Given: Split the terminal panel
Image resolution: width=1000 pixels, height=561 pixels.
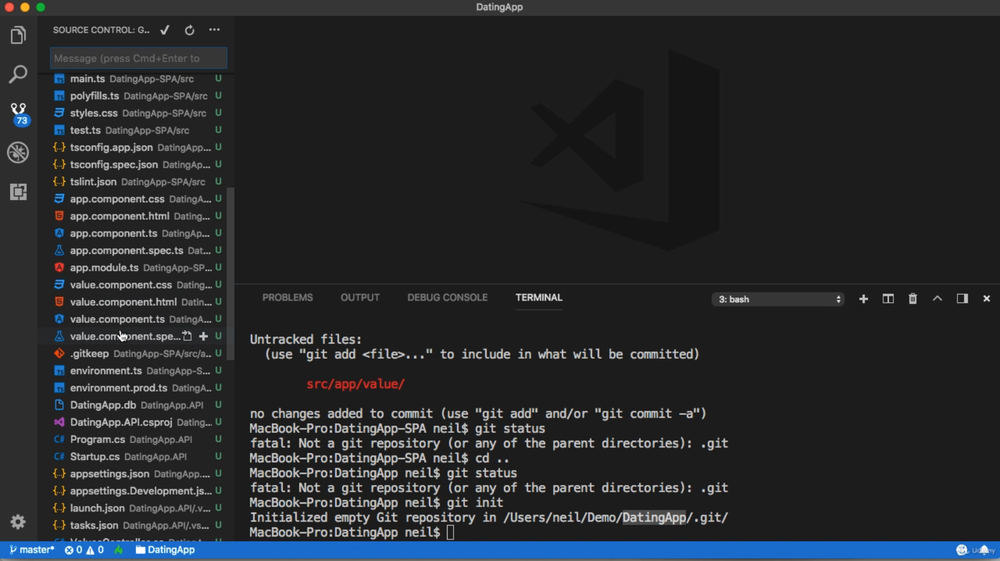Looking at the screenshot, I should (x=888, y=299).
